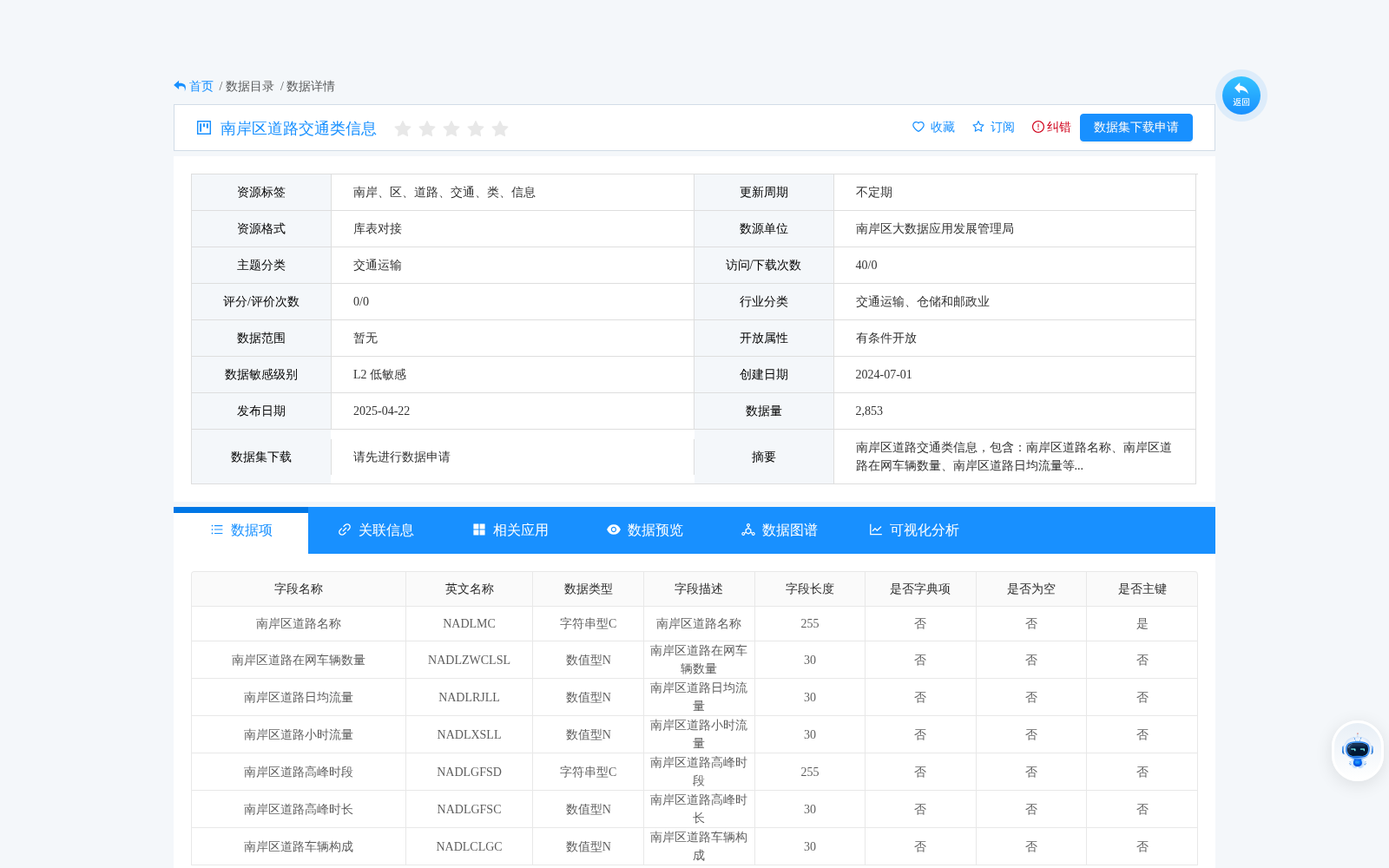Rate the dataset four stars
1389x868 pixels.
476,128
